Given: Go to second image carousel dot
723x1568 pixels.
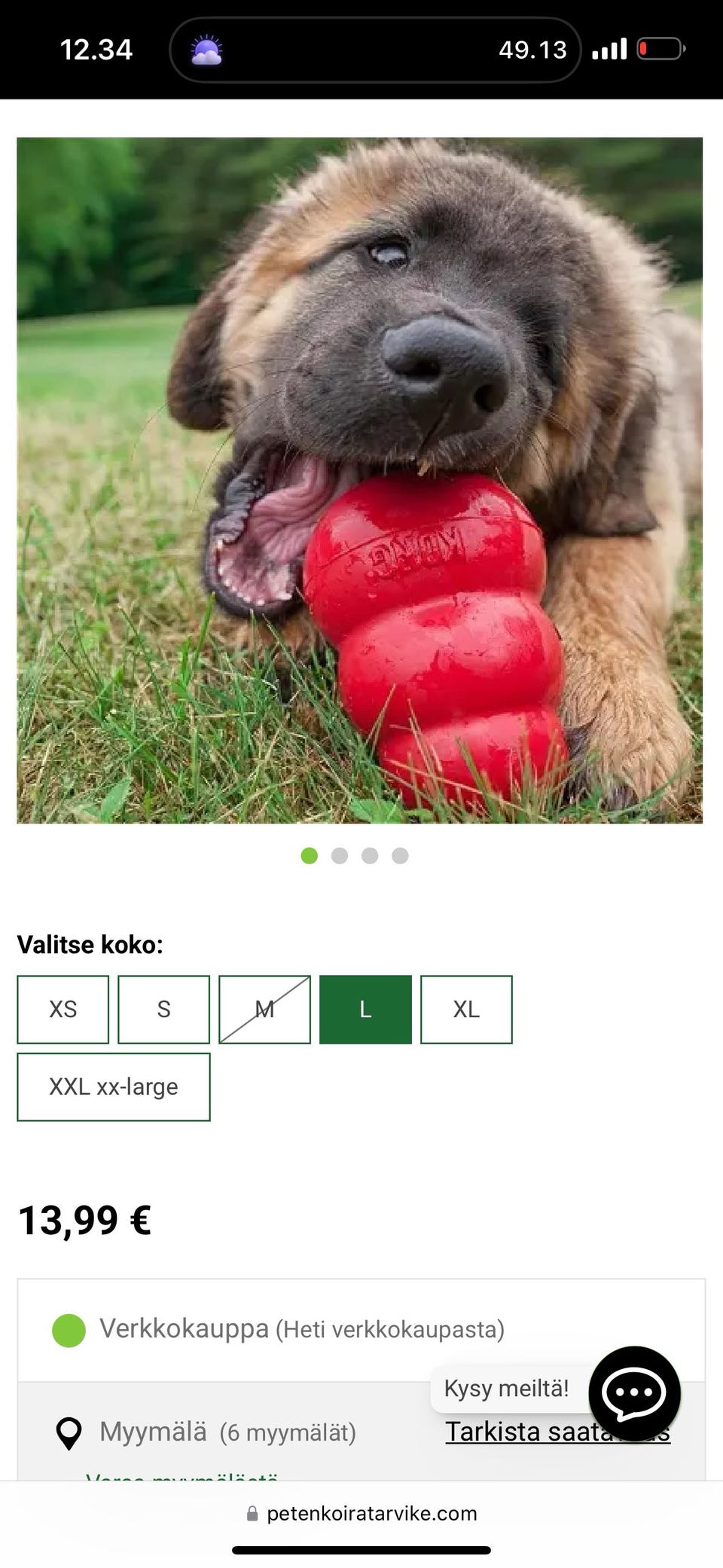Looking at the screenshot, I should [x=340, y=855].
